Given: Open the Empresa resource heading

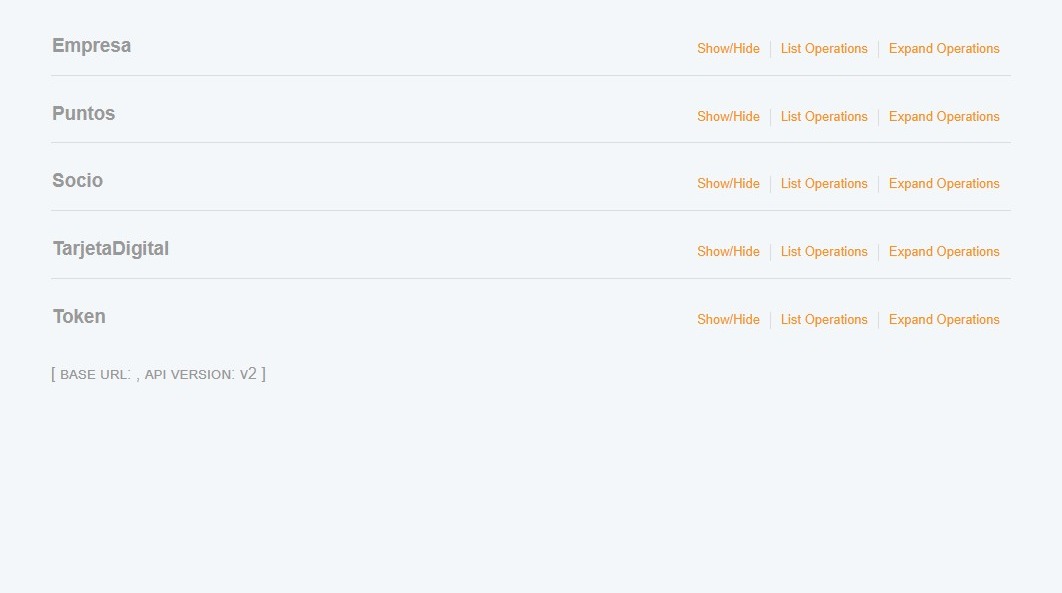Looking at the screenshot, I should 91,46.
